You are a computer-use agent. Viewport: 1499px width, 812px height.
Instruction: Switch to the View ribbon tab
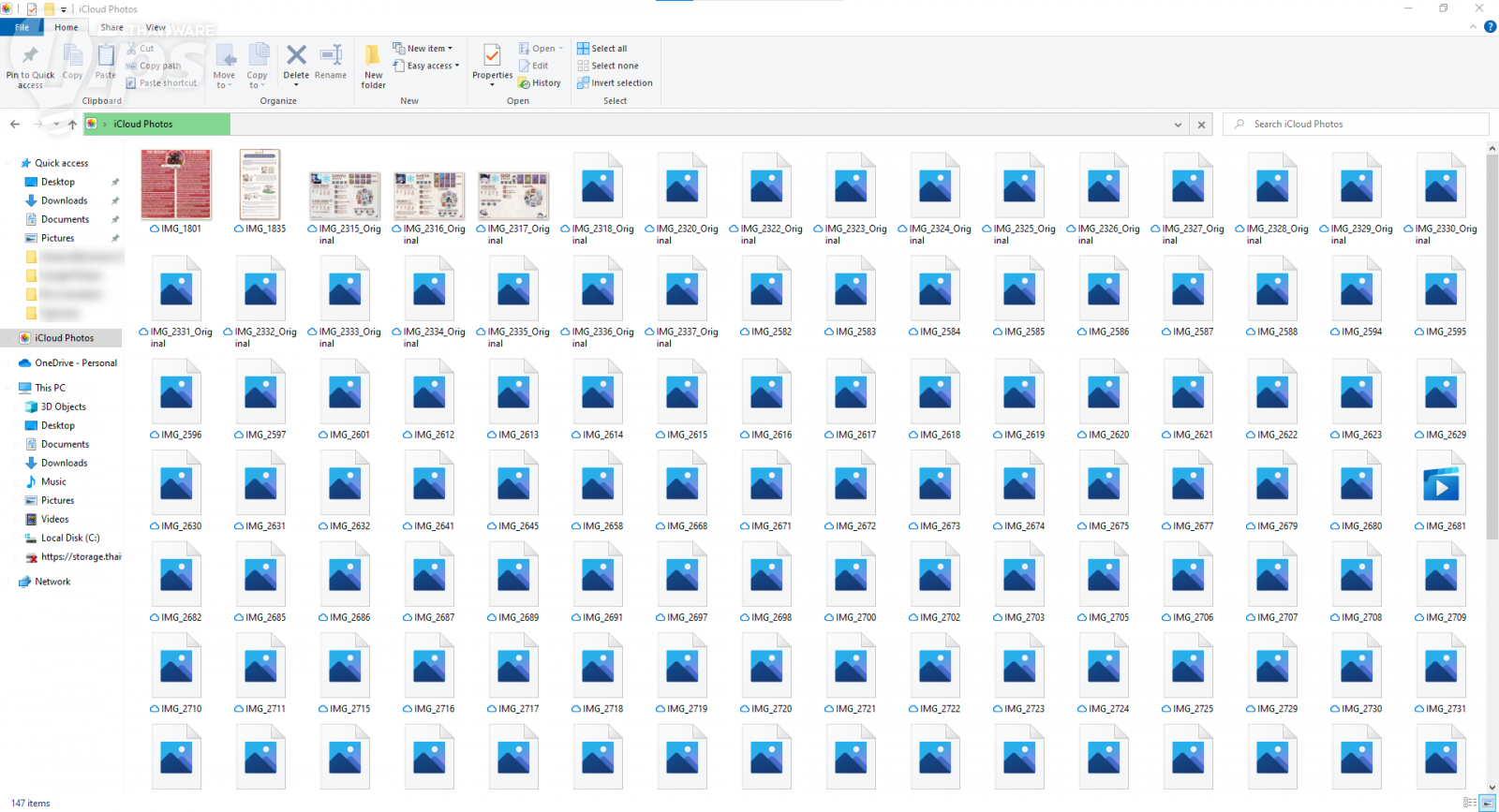156,27
